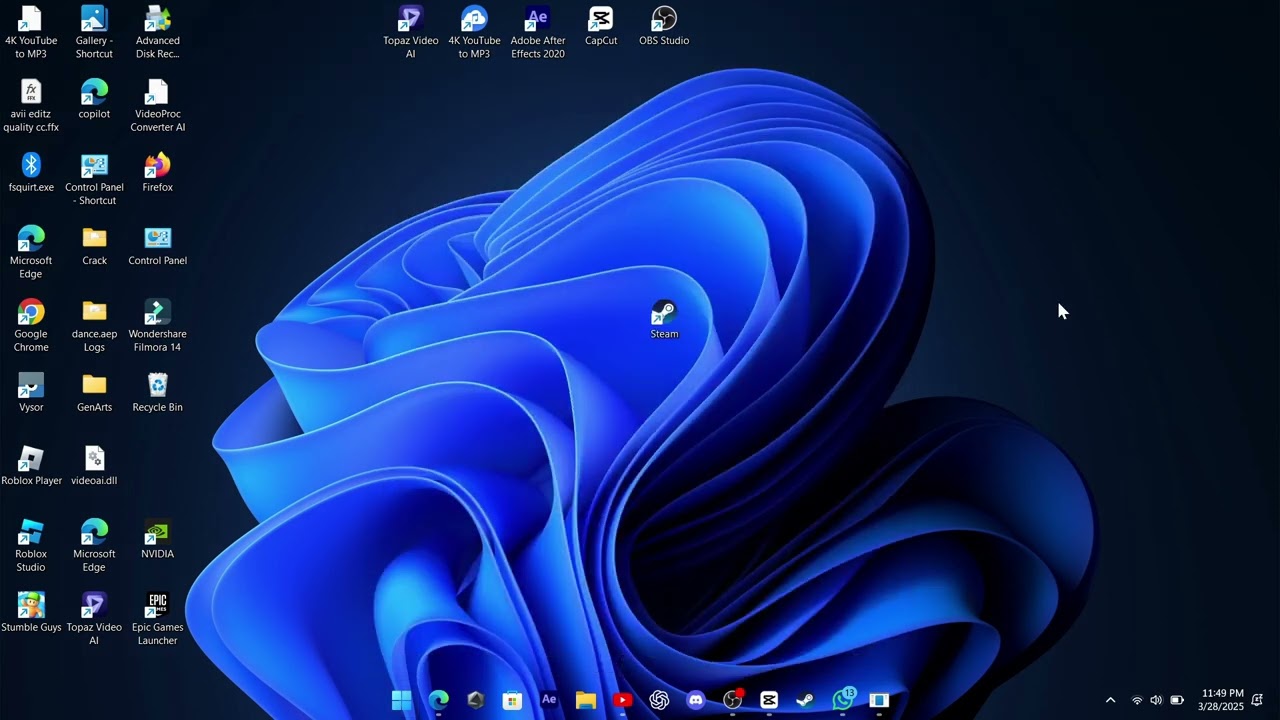
Task: Open the Windows Start menu
Action: click(402, 700)
